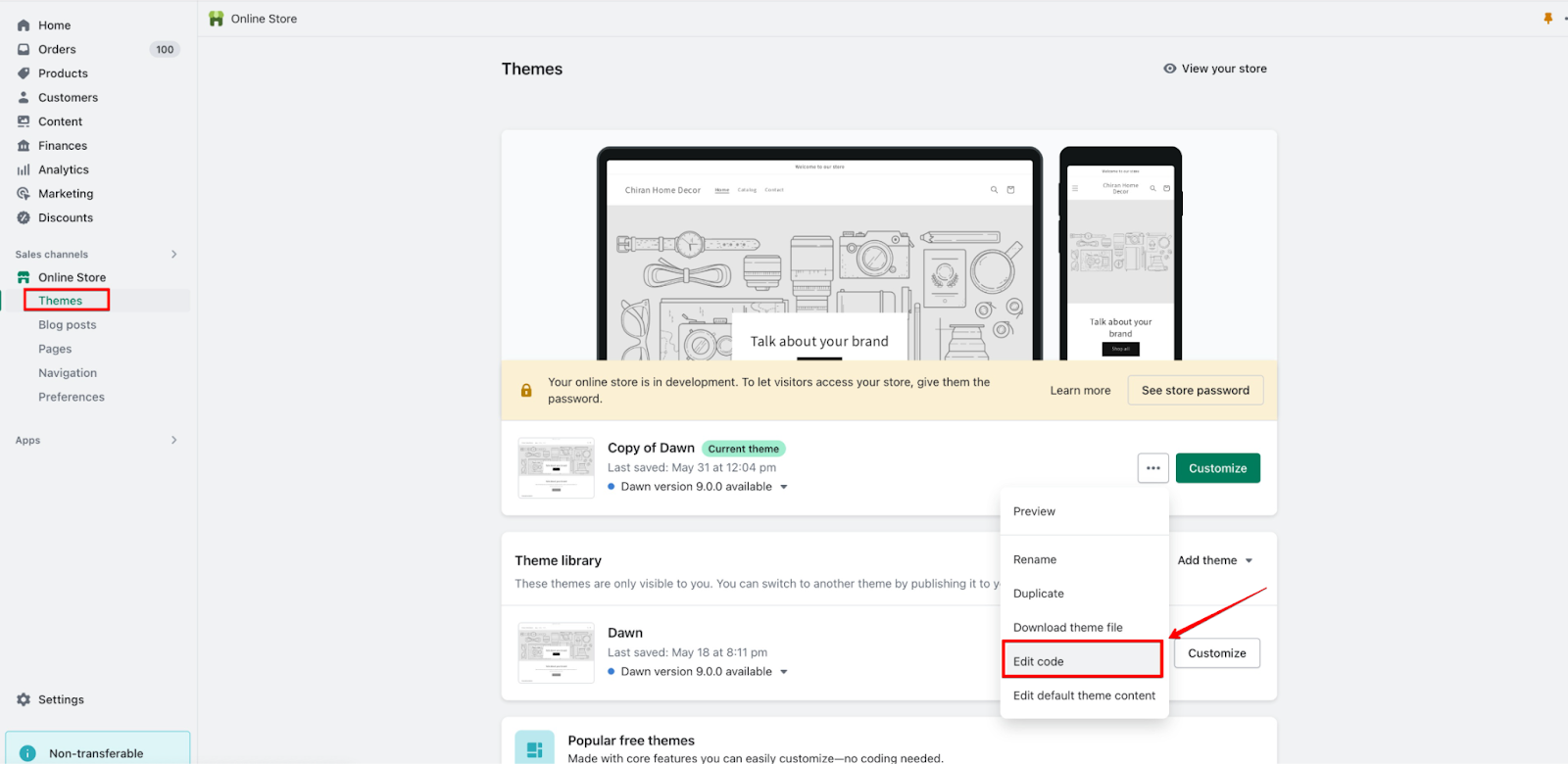Open Orders via its inbox icon

click(x=24, y=49)
